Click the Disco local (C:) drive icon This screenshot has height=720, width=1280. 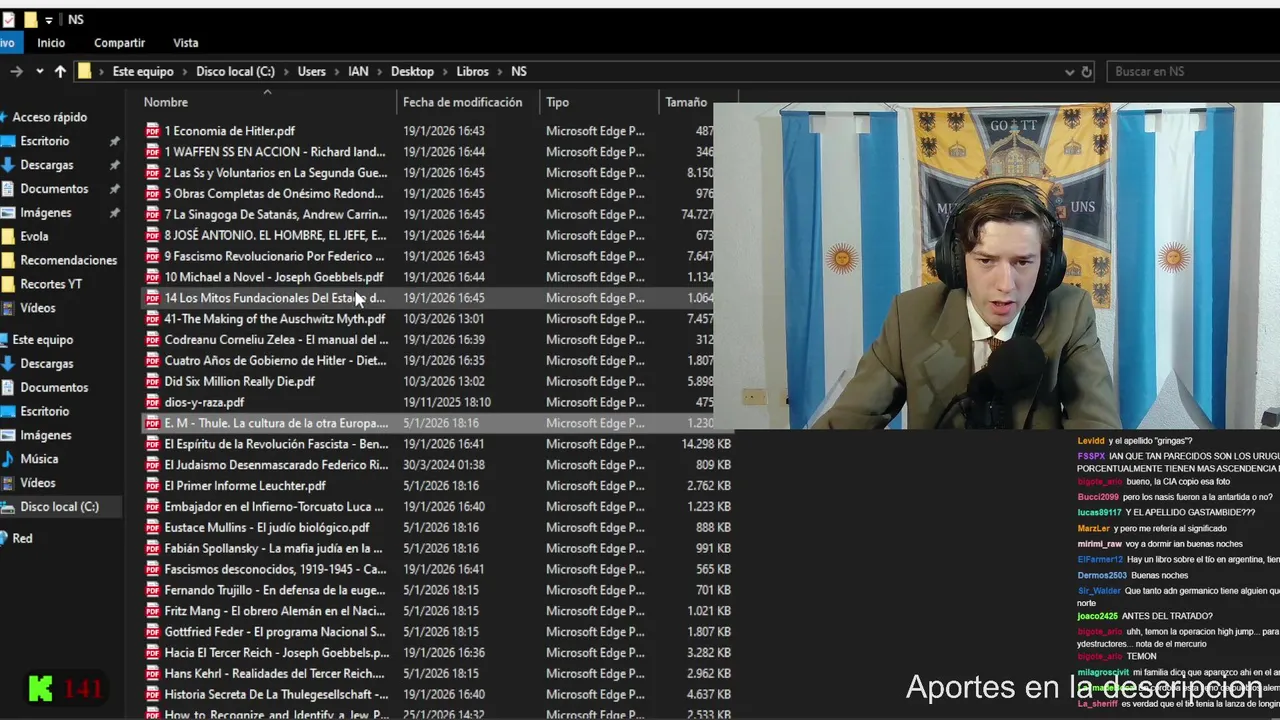click(7, 507)
